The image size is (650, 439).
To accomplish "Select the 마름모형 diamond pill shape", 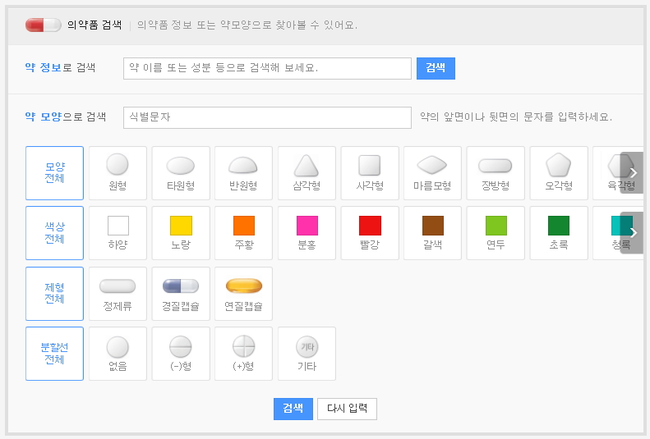I will (x=432, y=173).
